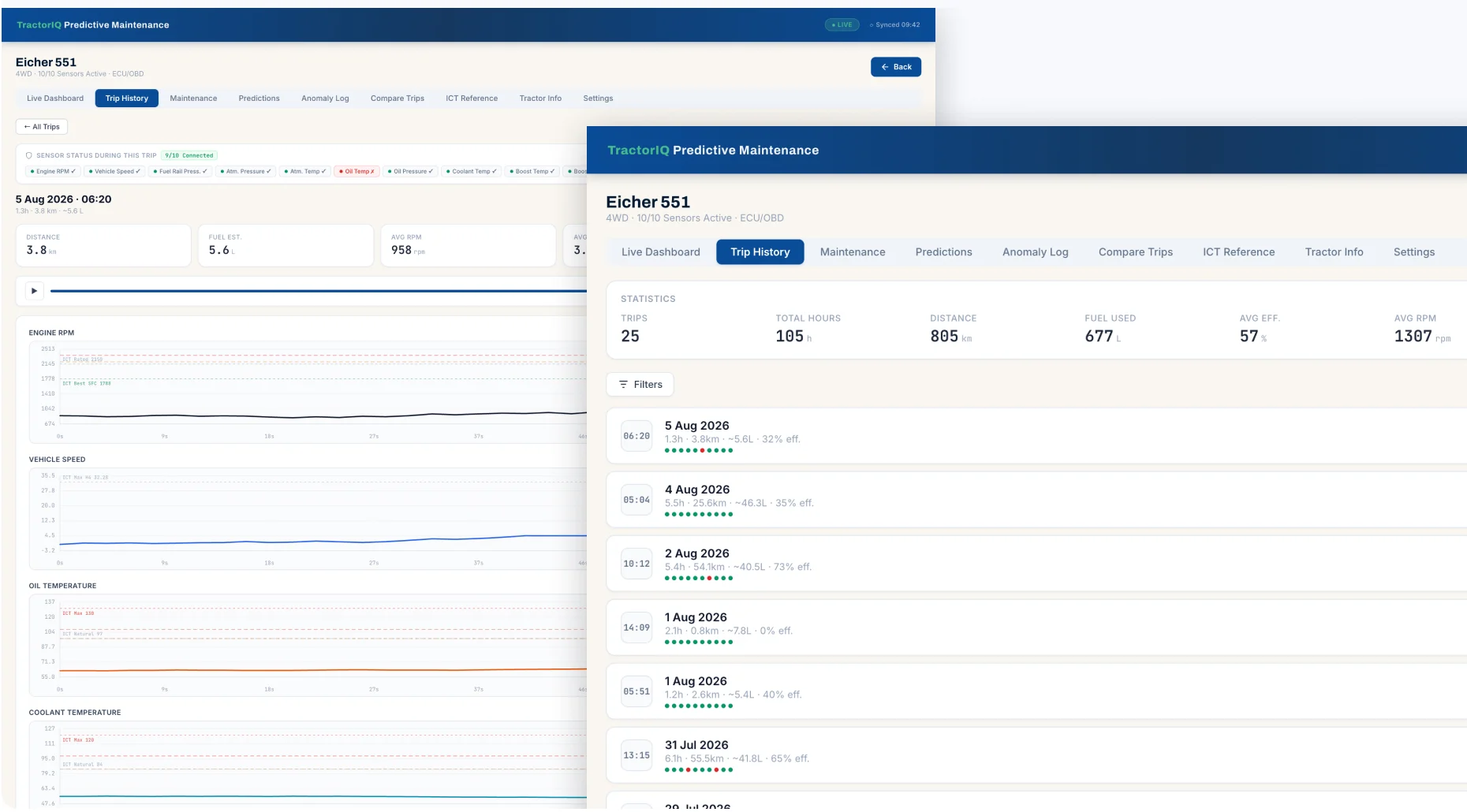Start trip playback with the play button
Screen dimensions: 1467x812
click(x=34, y=291)
